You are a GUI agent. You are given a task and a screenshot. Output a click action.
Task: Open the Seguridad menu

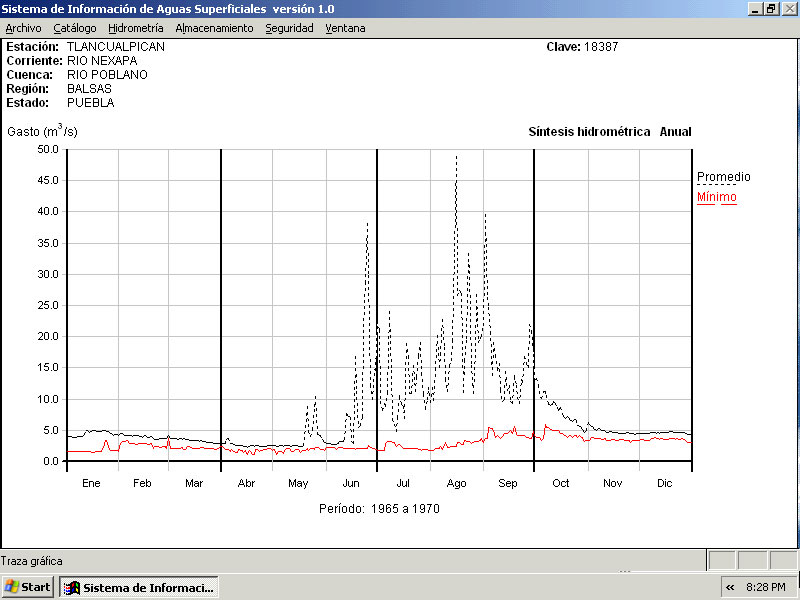289,28
